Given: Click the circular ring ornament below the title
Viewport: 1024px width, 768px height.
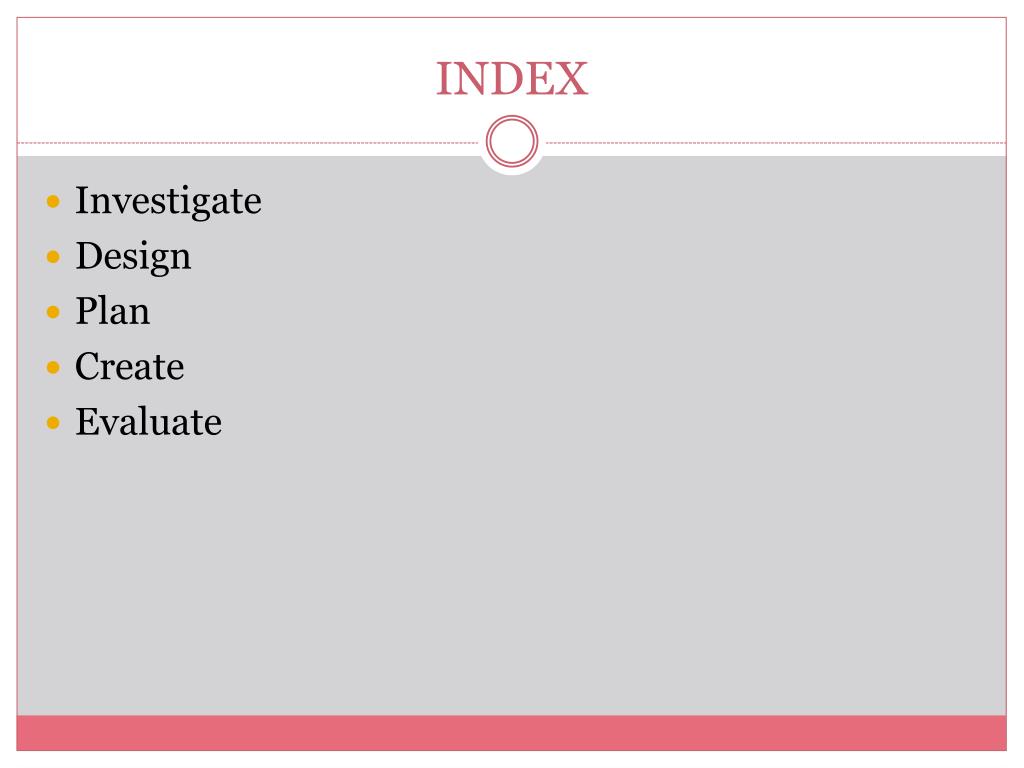Looking at the screenshot, I should tap(512, 141).
